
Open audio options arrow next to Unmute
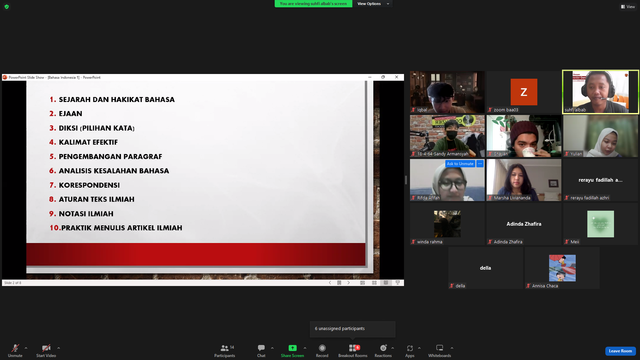[26, 348]
